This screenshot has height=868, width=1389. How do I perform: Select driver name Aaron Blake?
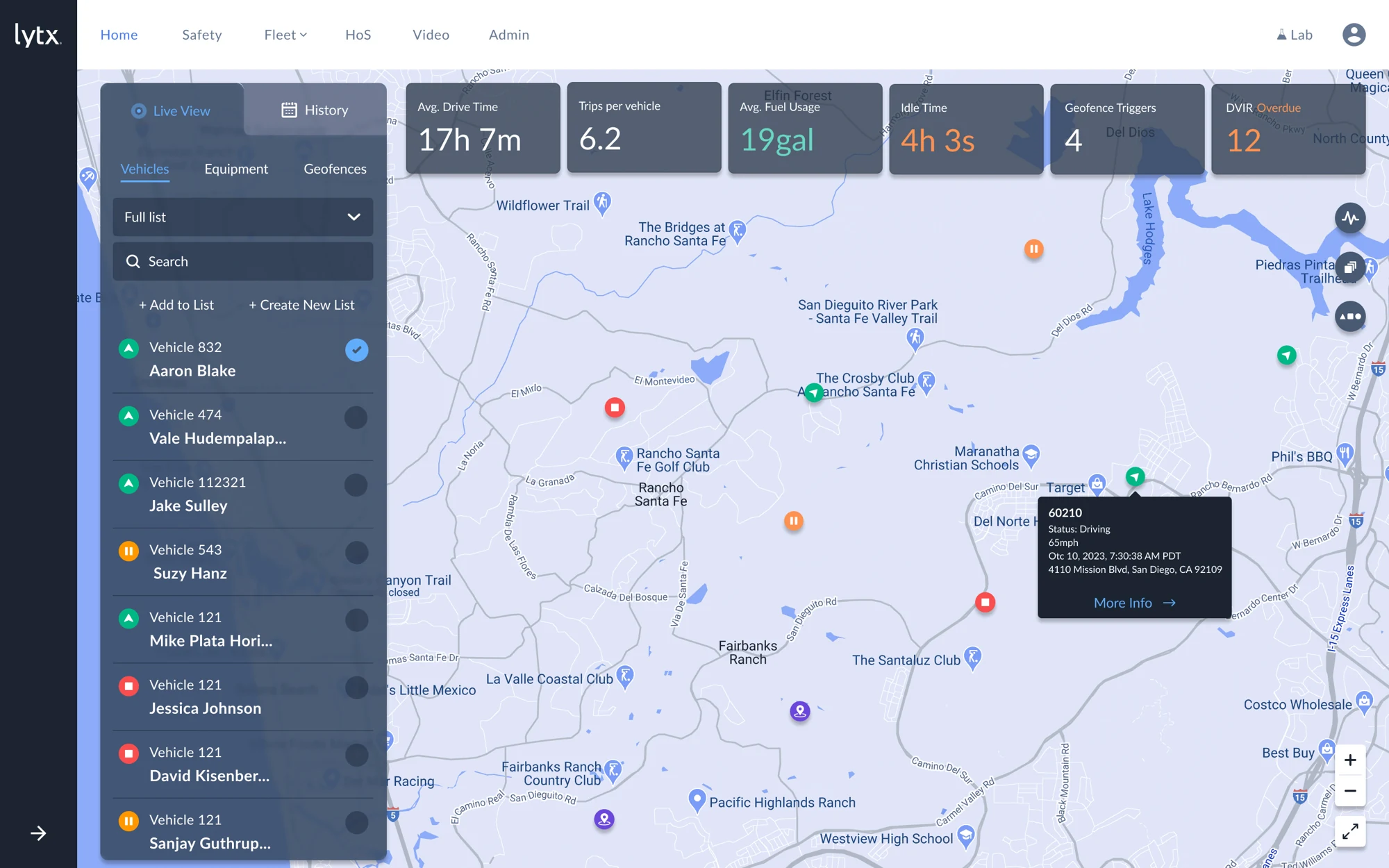(192, 371)
